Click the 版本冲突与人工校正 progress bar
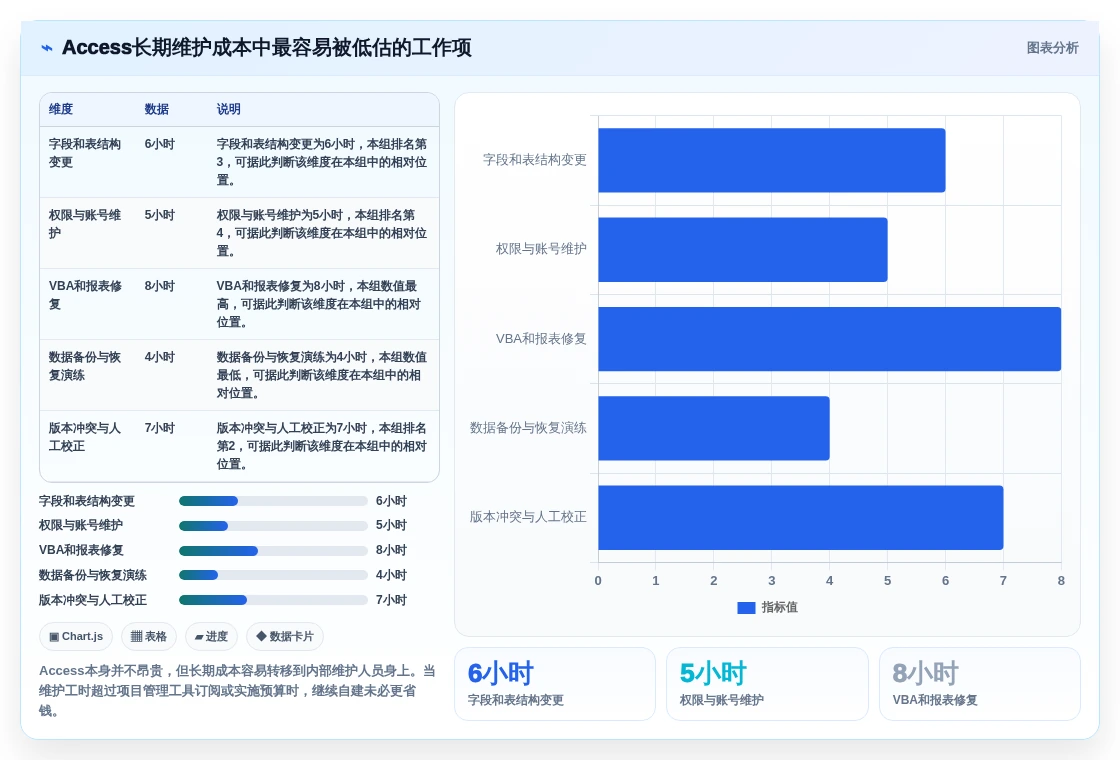The width and height of the screenshot is (1120, 760). pyautogui.click(x=273, y=601)
